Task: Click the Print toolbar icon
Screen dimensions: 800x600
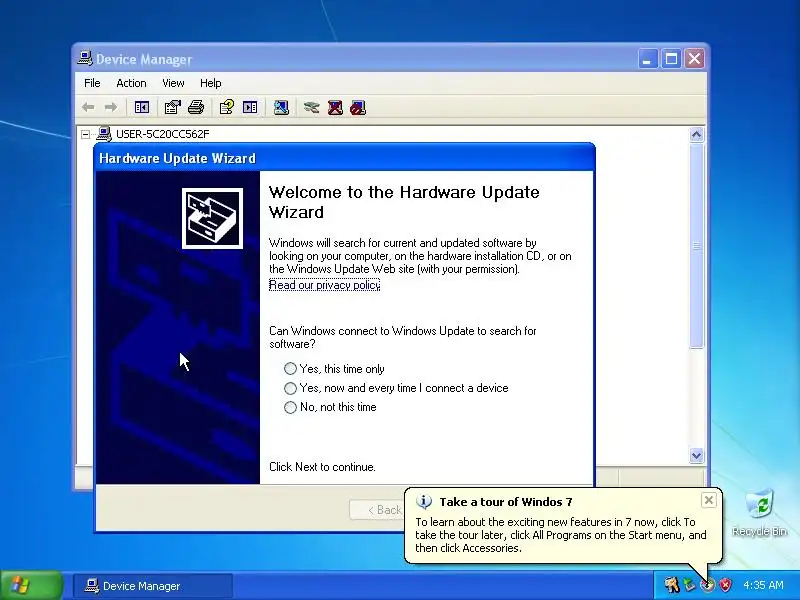Action: 196,108
